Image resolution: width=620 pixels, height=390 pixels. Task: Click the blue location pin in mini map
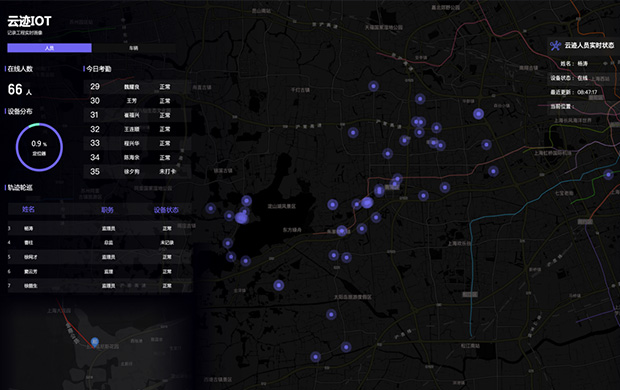pyautogui.click(x=95, y=342)
